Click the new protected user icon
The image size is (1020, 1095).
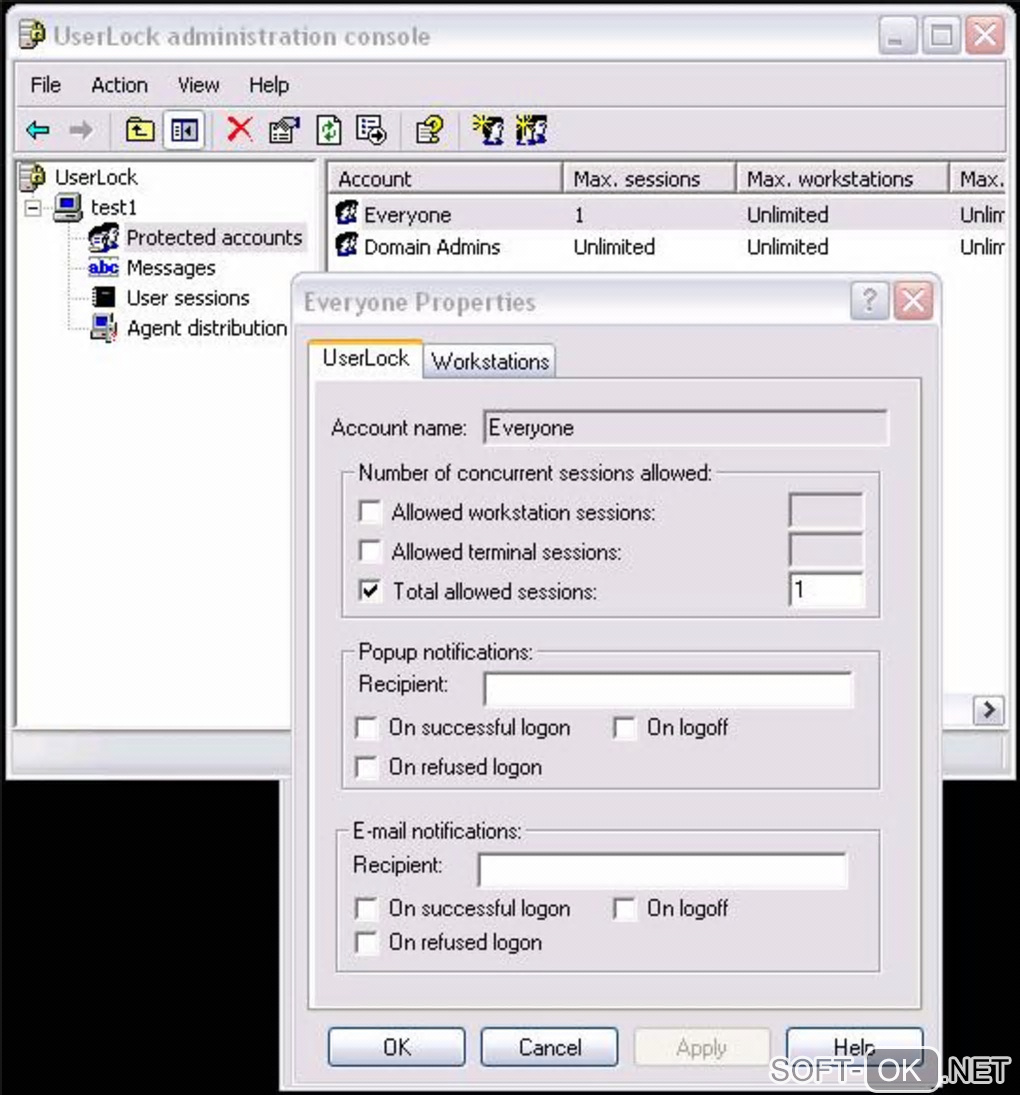[489, 130]
